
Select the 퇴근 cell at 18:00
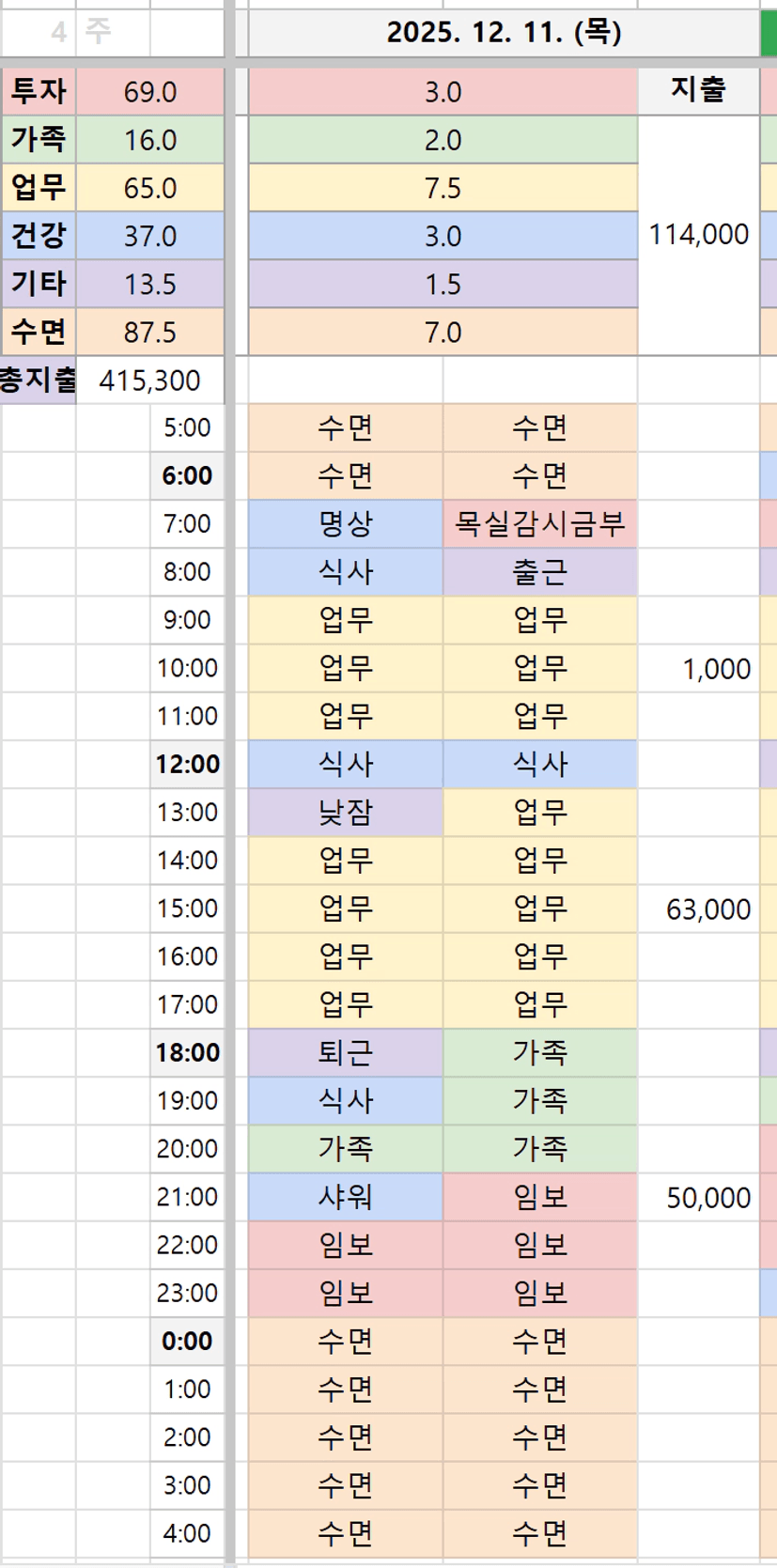346,1052
